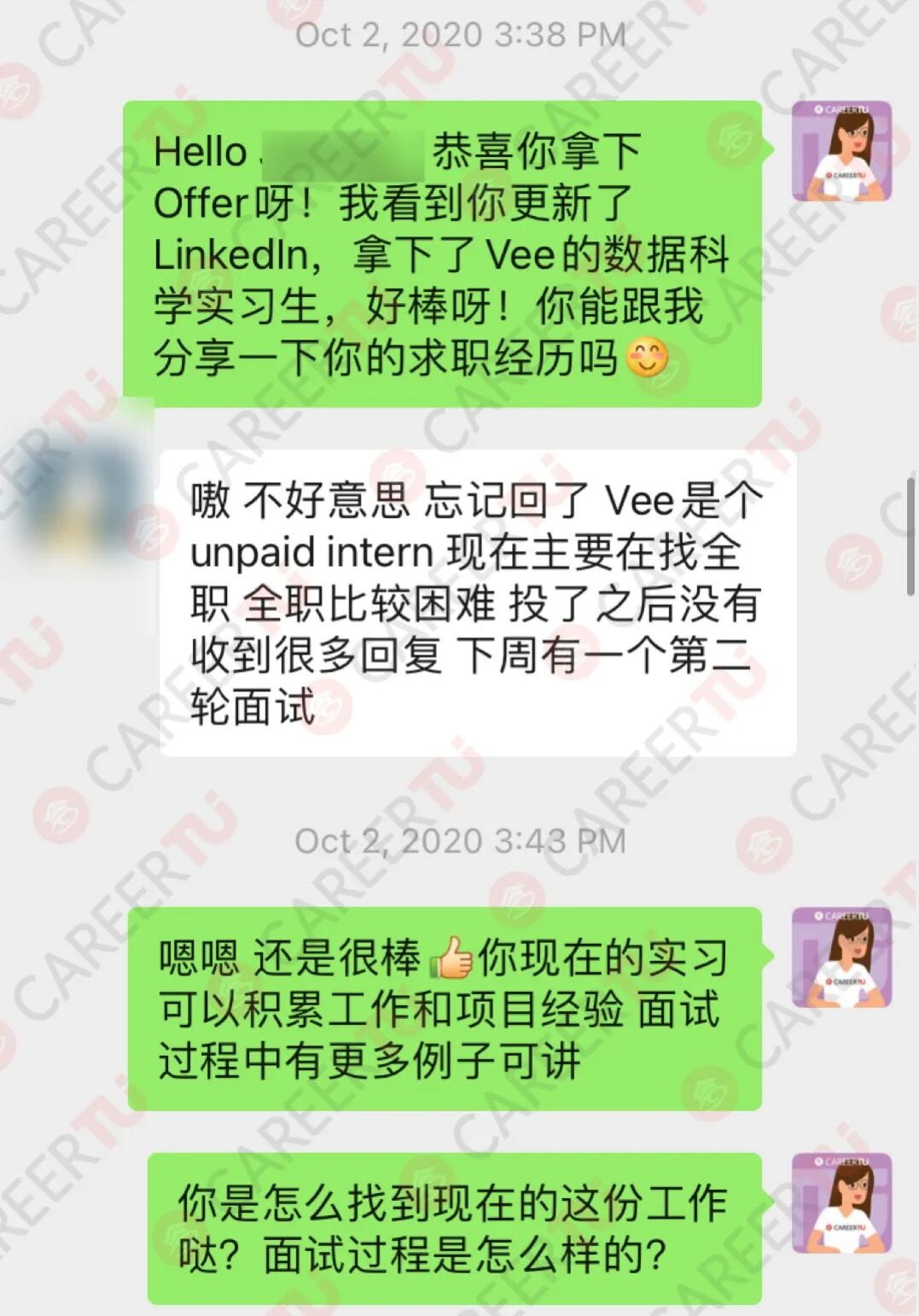Click the chat scrollbar thumb at right edge

tap(910, 538)
